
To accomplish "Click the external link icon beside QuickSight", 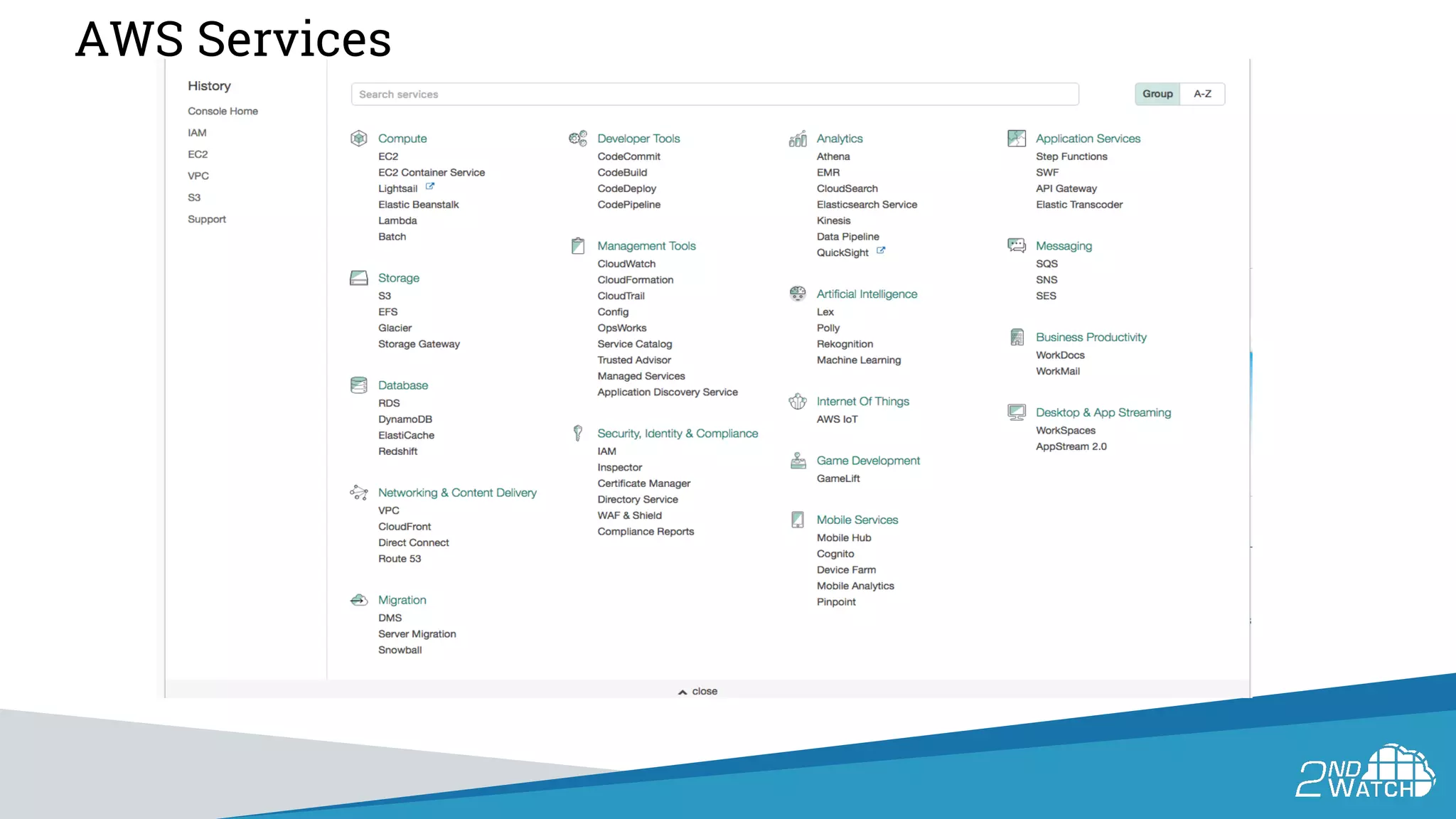I will tap(880, 250).
